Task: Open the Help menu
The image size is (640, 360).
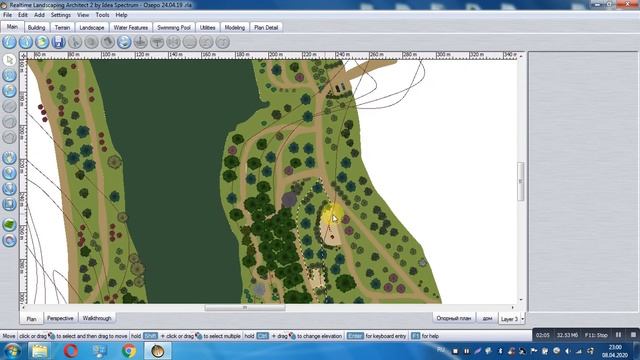Action: 121,15
